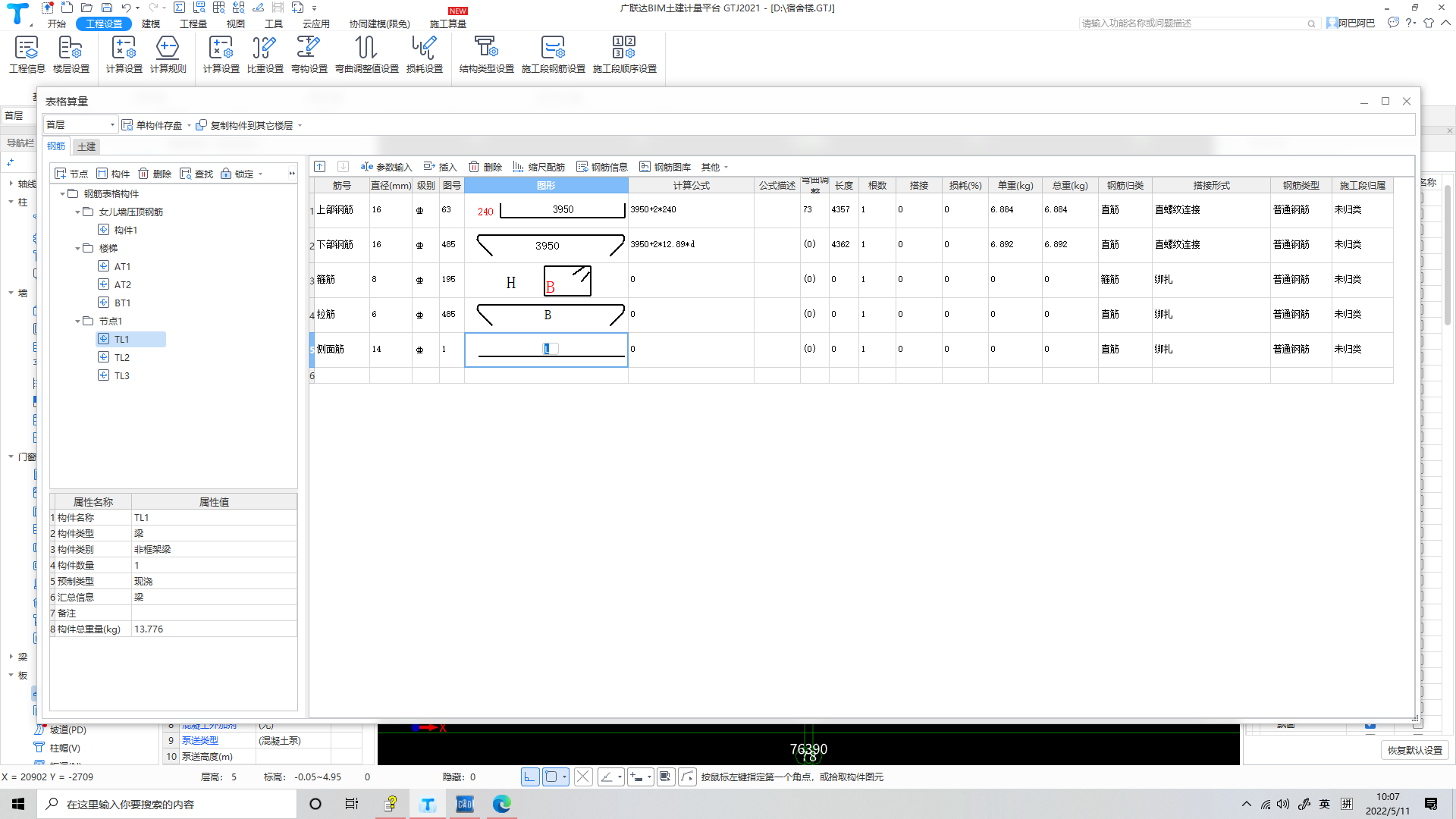Toggle the cross snap button in status bar
This screenshot has width=1456, height=819.
coord(583,777)
